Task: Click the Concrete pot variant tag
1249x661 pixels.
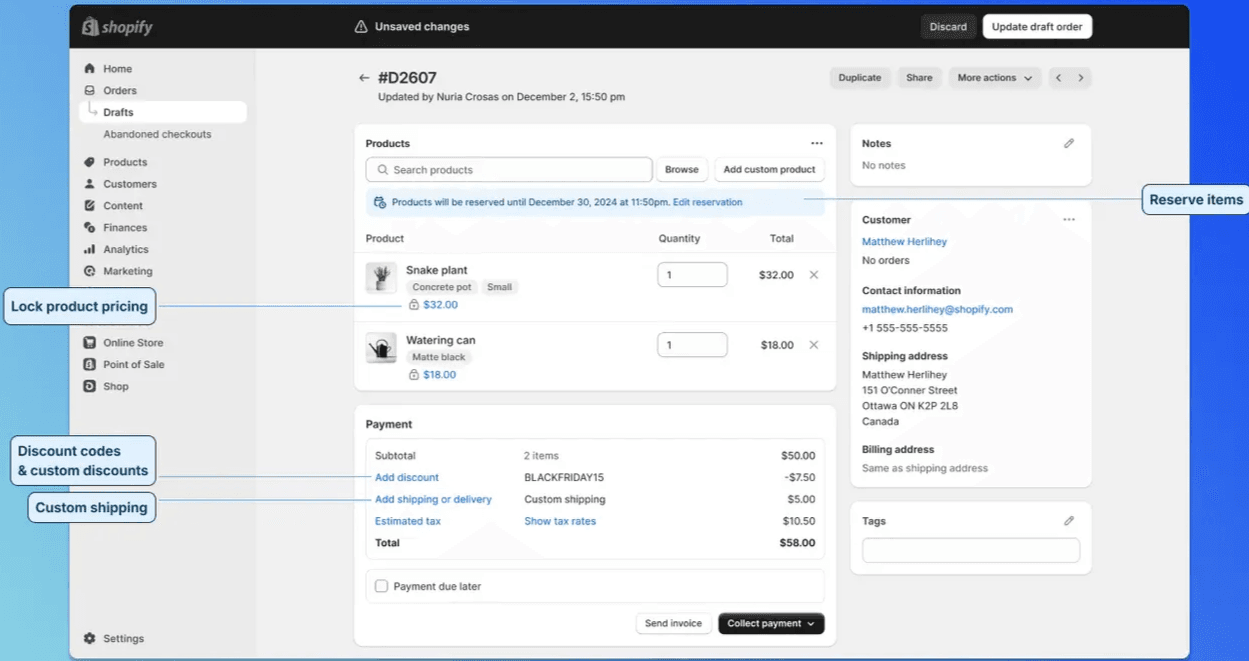Action: point(441,287)
